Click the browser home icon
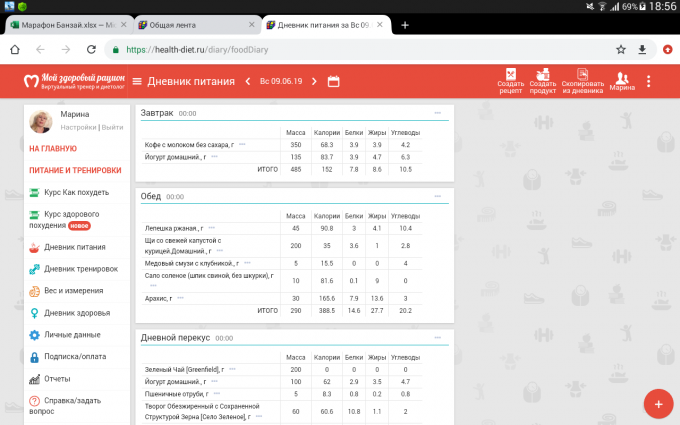Screen dimensions: 680x425 (15, 49)
